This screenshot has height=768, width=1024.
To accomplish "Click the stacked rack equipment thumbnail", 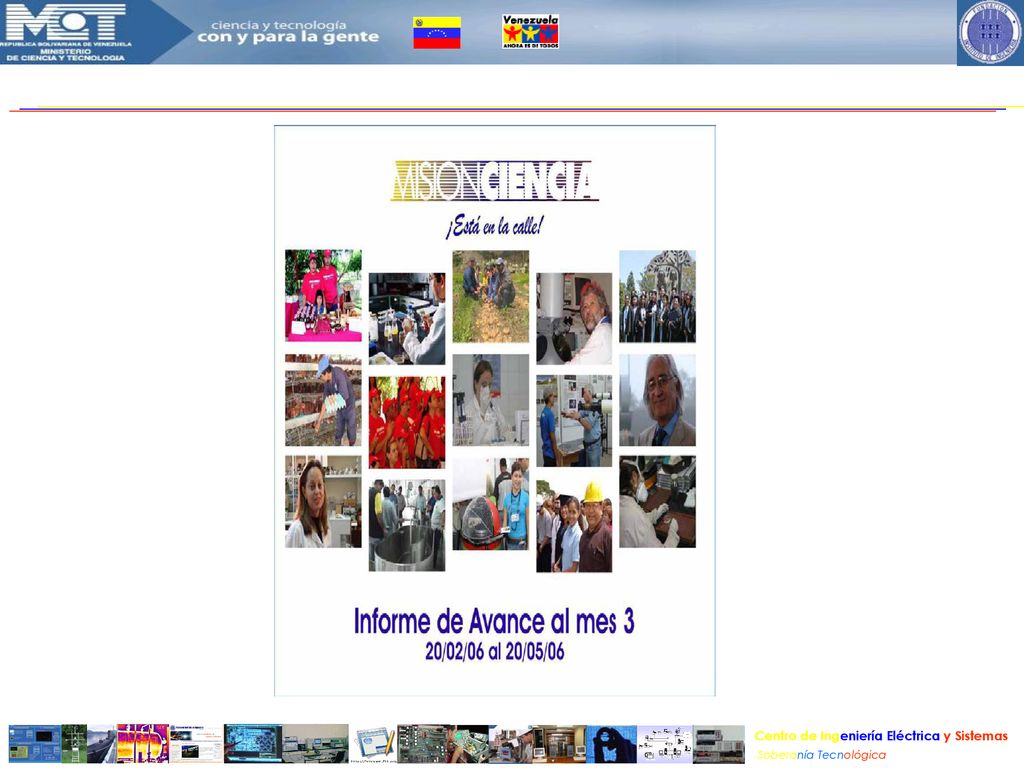I will [718, 744].
